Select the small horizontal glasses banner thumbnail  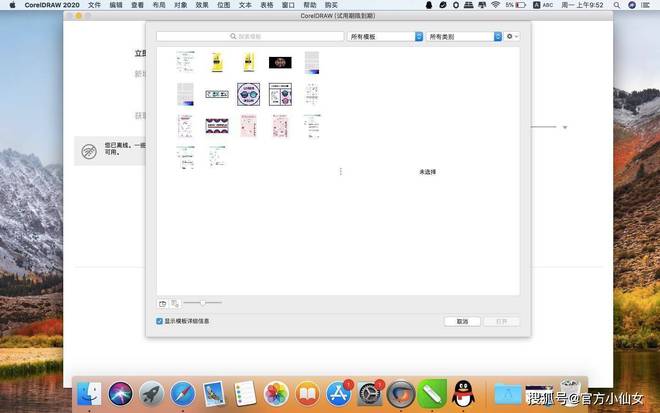click(x=217, y=94)
